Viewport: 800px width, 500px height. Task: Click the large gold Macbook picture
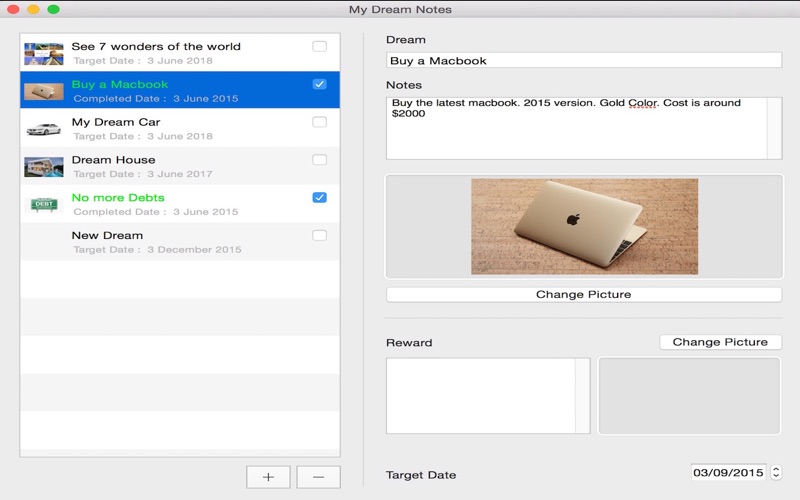coord(584,227)
